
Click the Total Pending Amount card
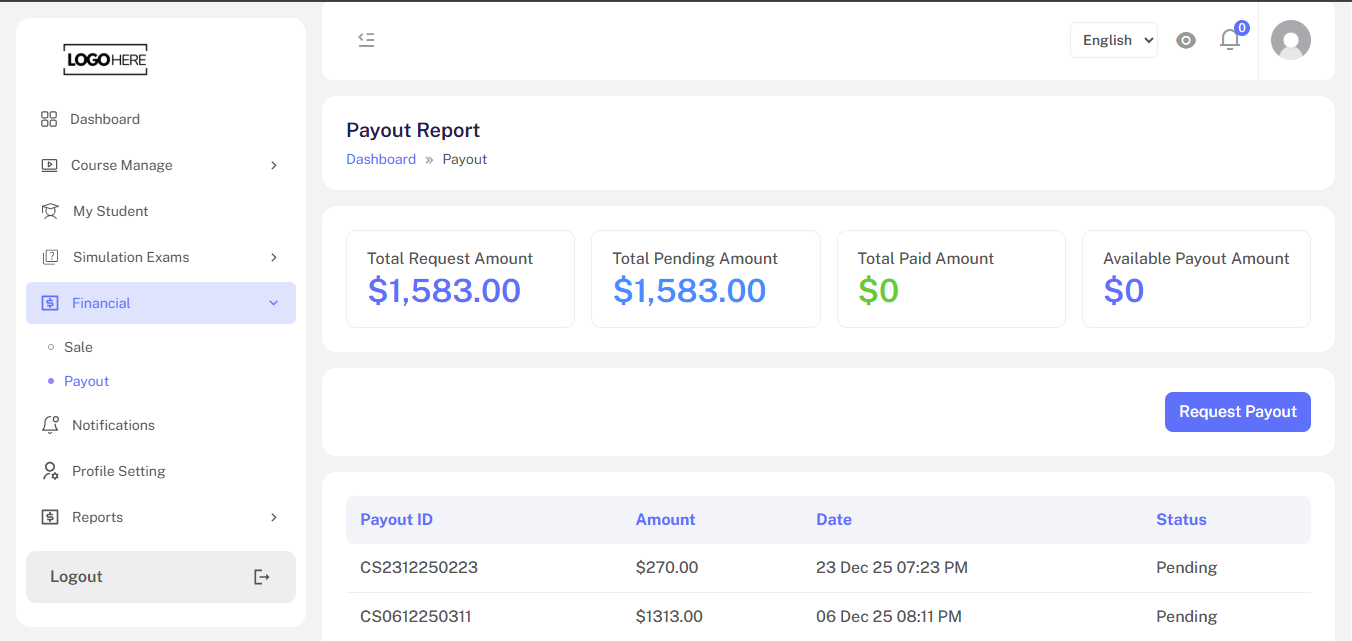point(706,279)
